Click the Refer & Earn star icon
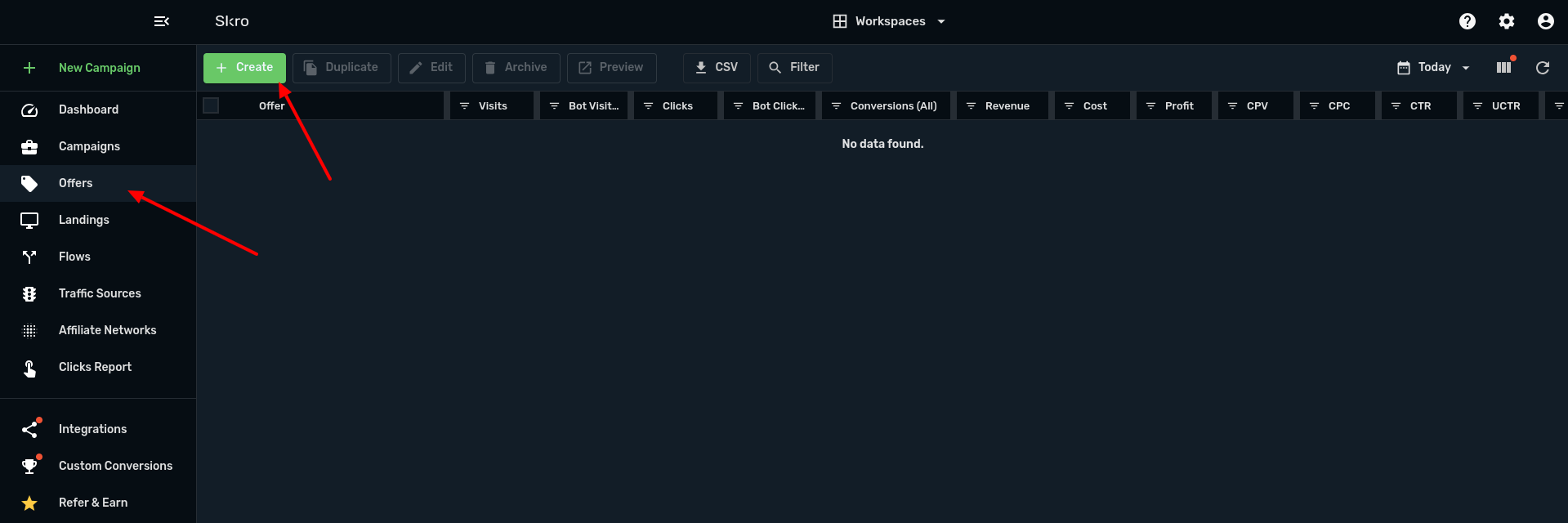1568x523 pixels. point(29,503)
